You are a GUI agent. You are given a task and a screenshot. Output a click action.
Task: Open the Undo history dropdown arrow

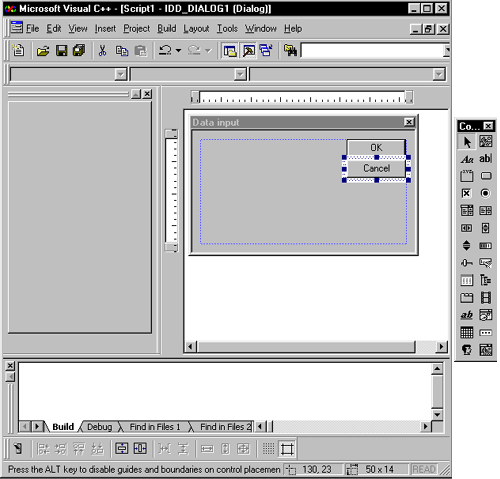click(179, 51)
